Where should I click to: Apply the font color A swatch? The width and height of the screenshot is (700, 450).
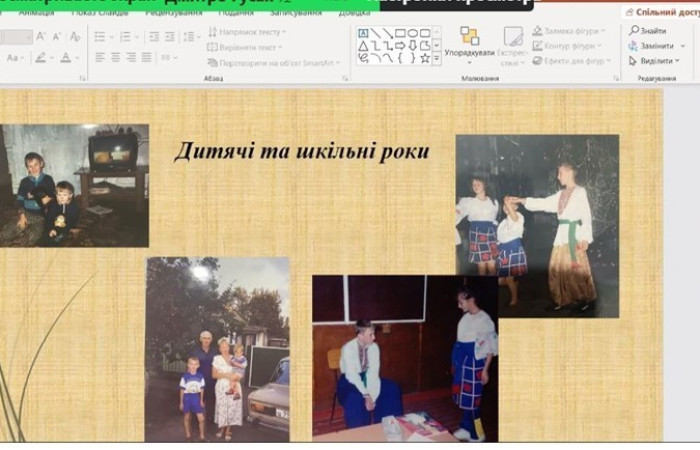[x=66, y=57]
